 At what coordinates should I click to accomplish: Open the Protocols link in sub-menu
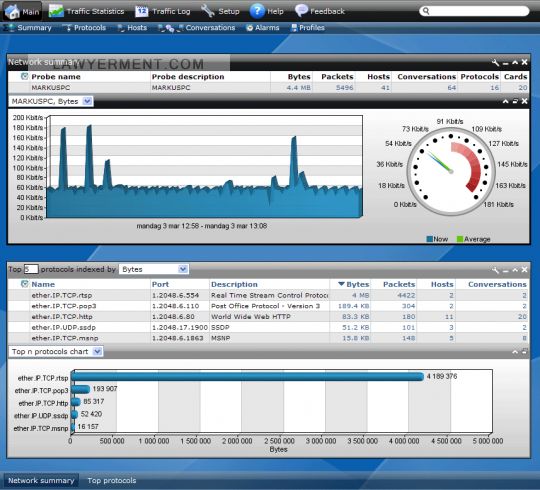coord(90,28)
